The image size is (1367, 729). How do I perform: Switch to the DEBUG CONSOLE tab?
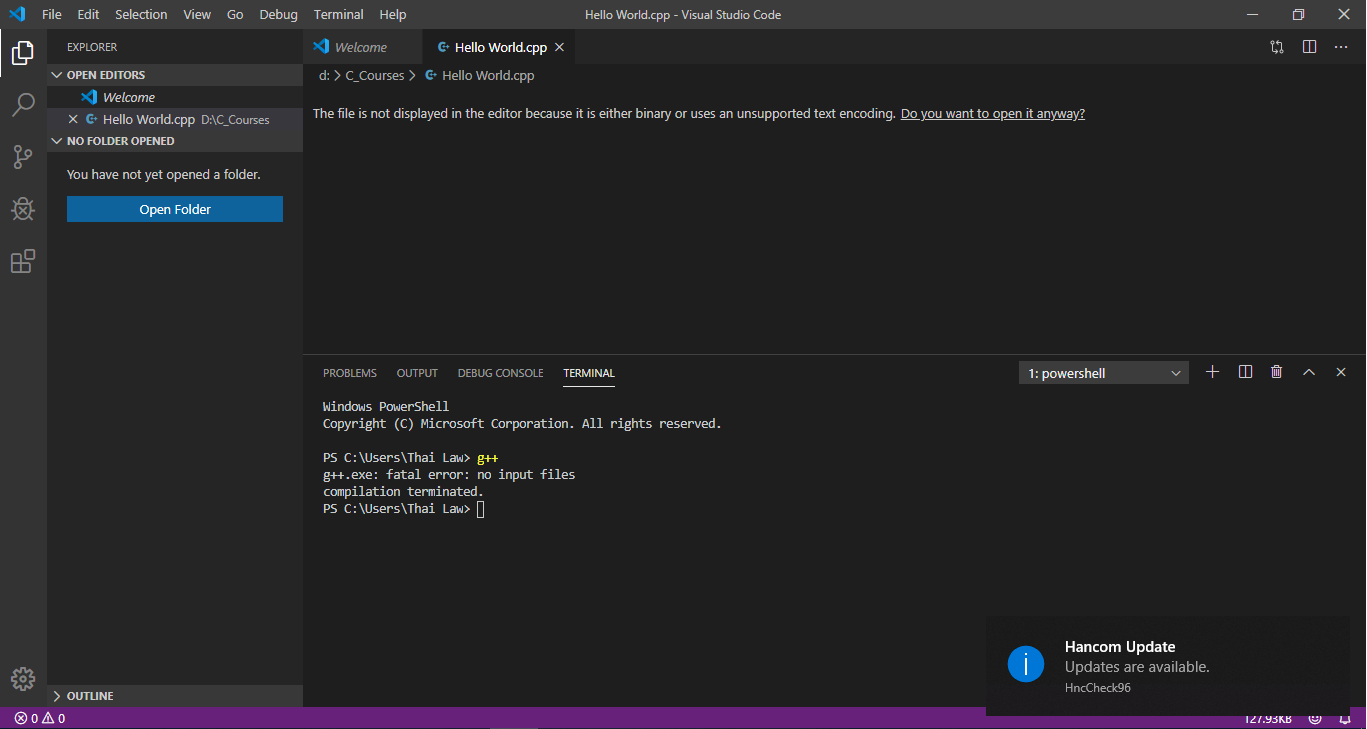pos(500,372)
